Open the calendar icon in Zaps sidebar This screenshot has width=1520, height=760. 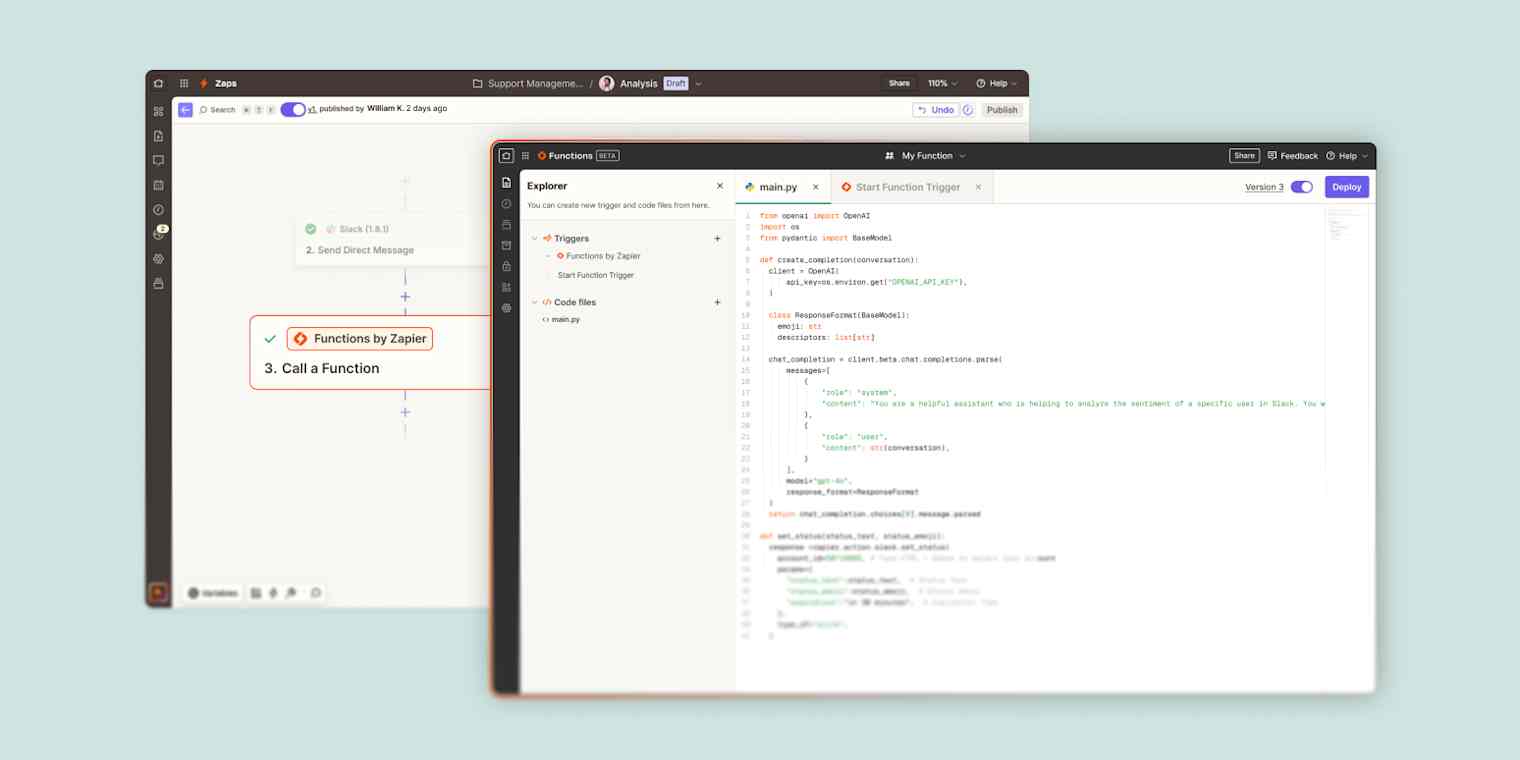tap(158, 185)
